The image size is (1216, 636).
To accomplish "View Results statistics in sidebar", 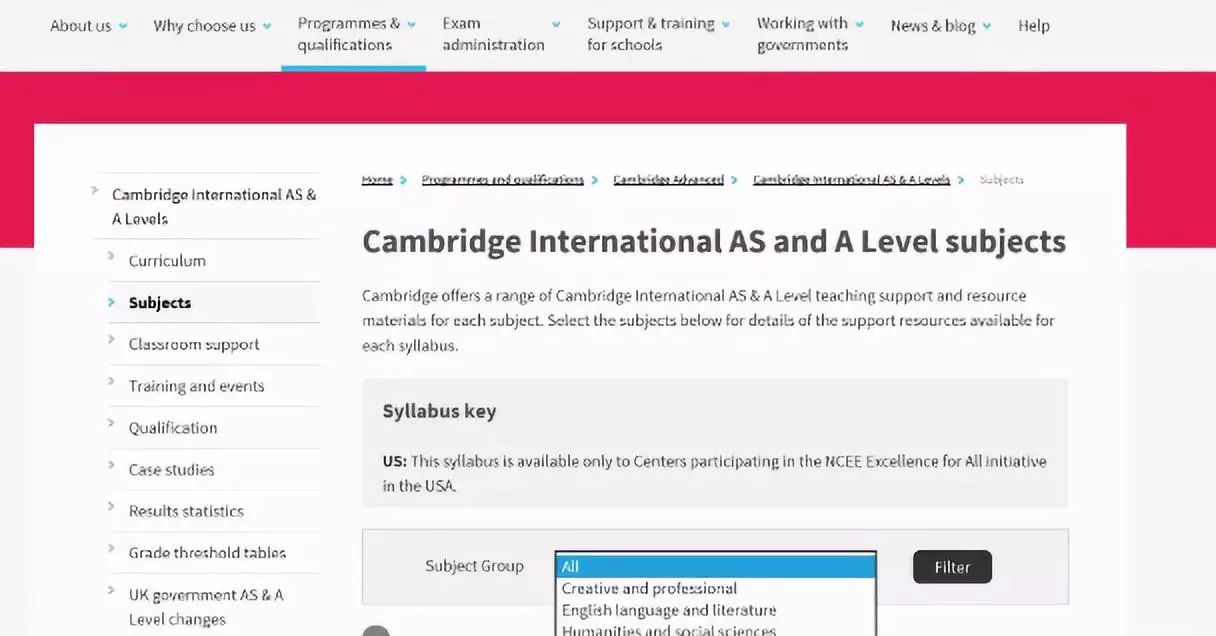I will coord(186,511).
